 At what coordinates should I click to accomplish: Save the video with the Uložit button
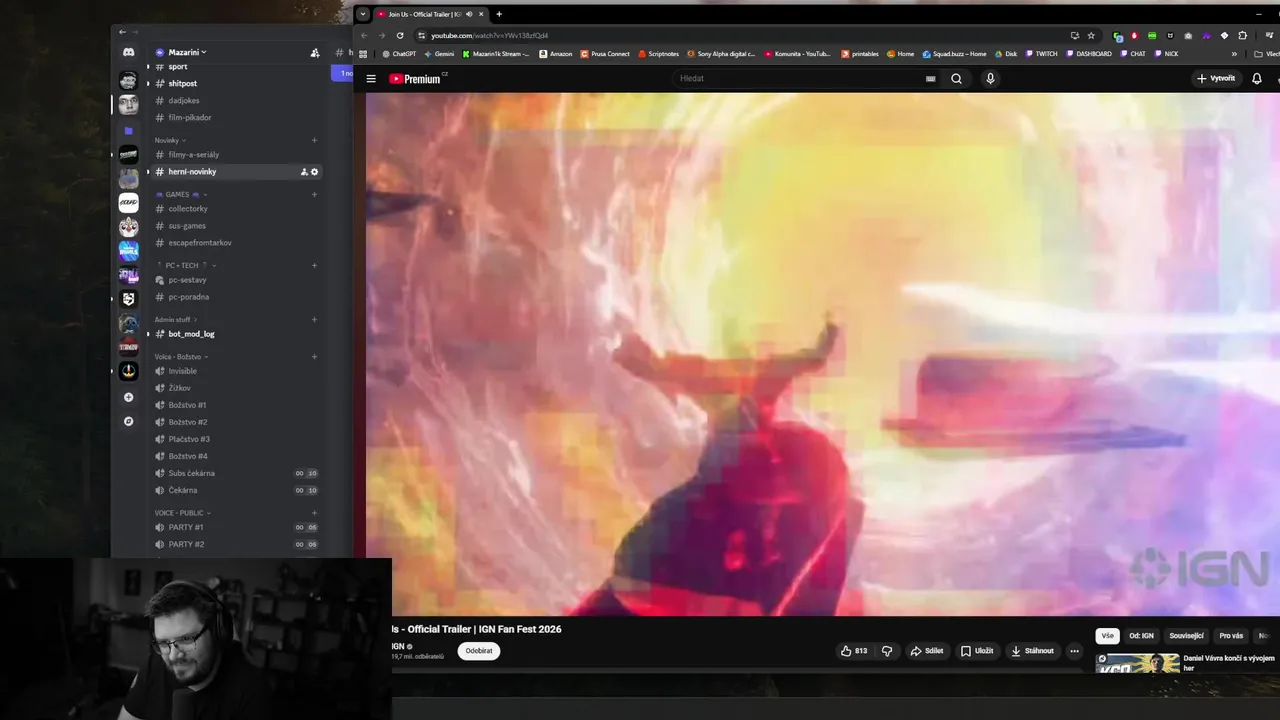point(977,651)
